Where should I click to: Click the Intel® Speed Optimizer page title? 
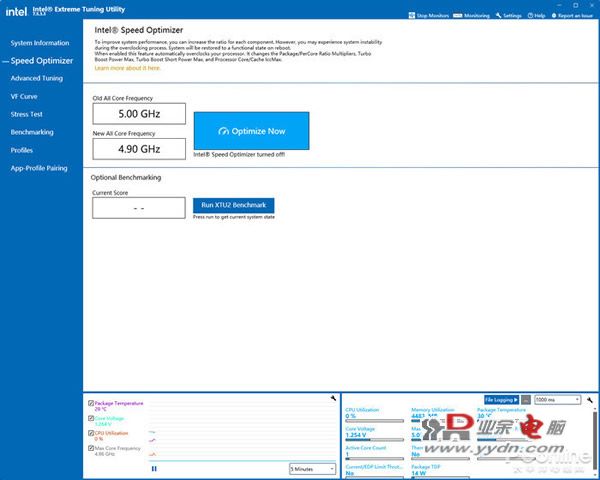tap(139, 30)
